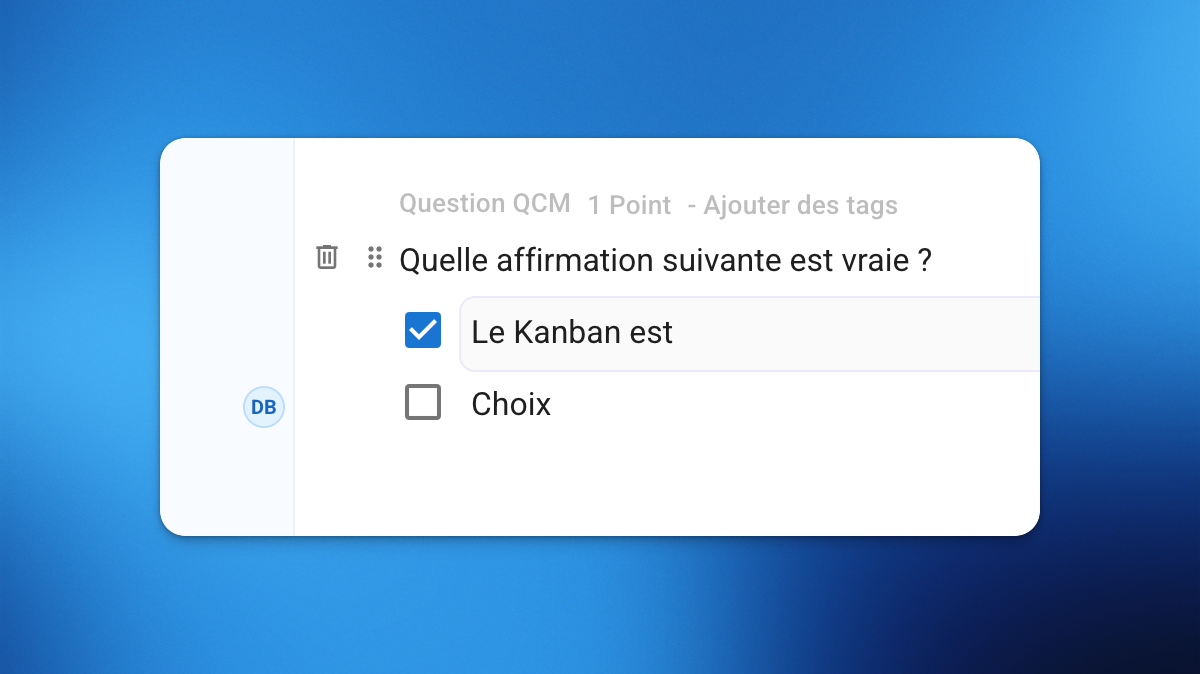Image resolution: width=1200 pixels, height=674 pixels.
Task: Change the "Question QCM" question type
Action: click(484, 204)
